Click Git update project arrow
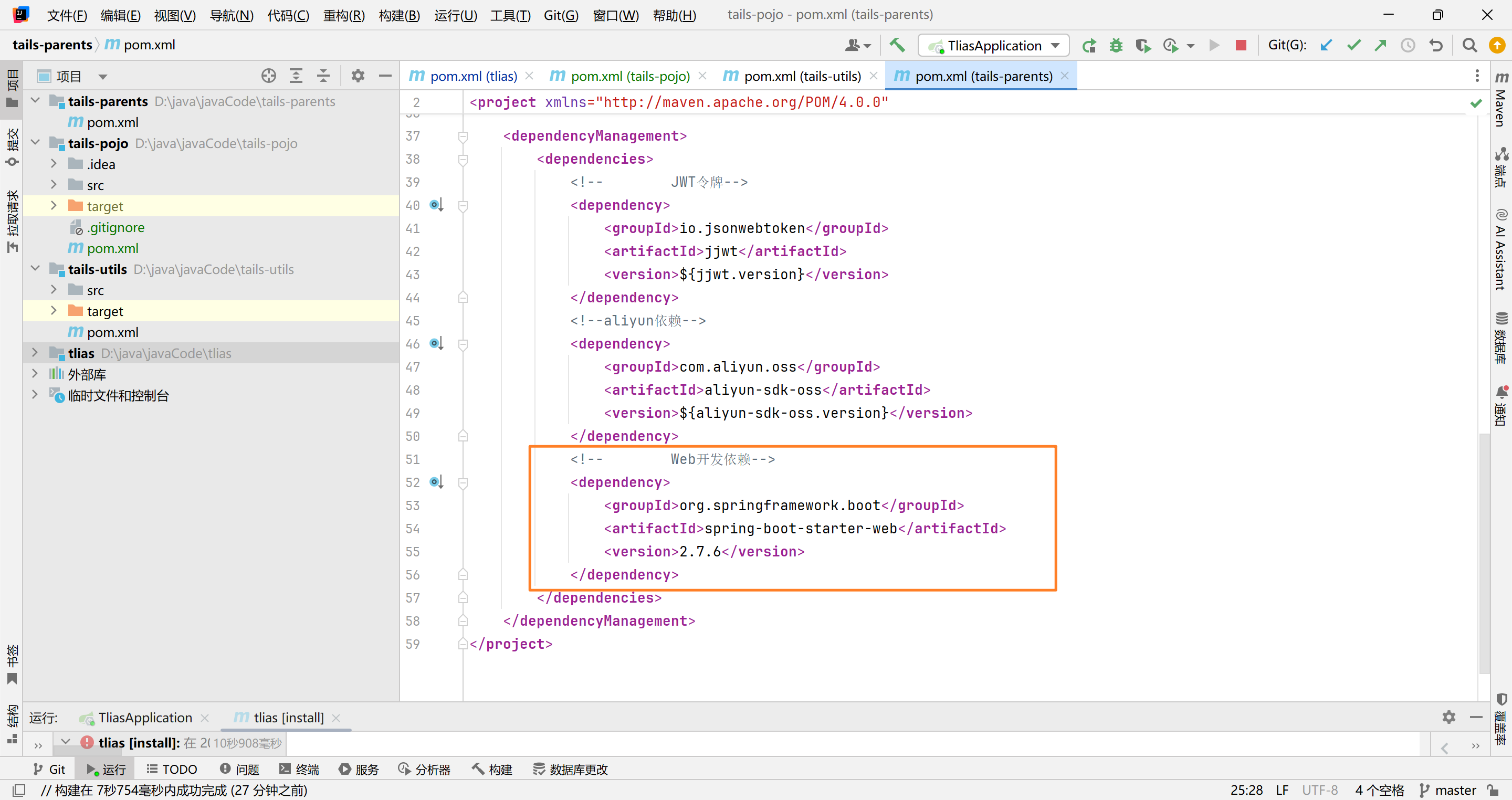Screen dimensions: 1512x800 click(1326, 45)
